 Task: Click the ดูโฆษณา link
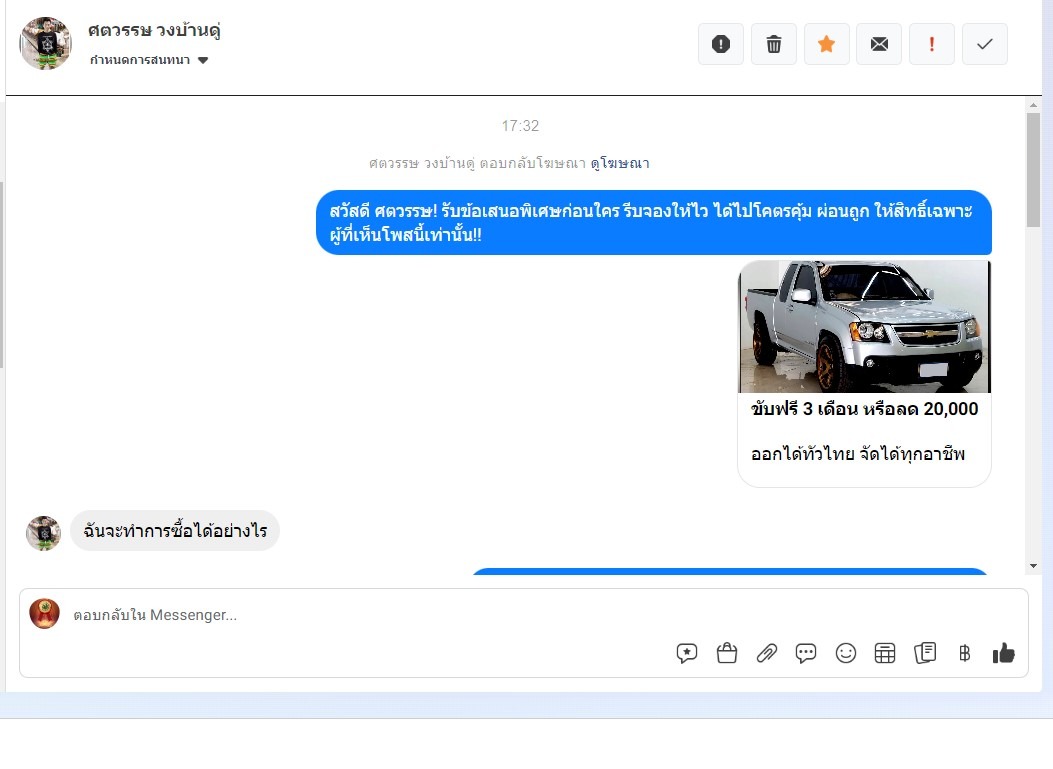619,163
